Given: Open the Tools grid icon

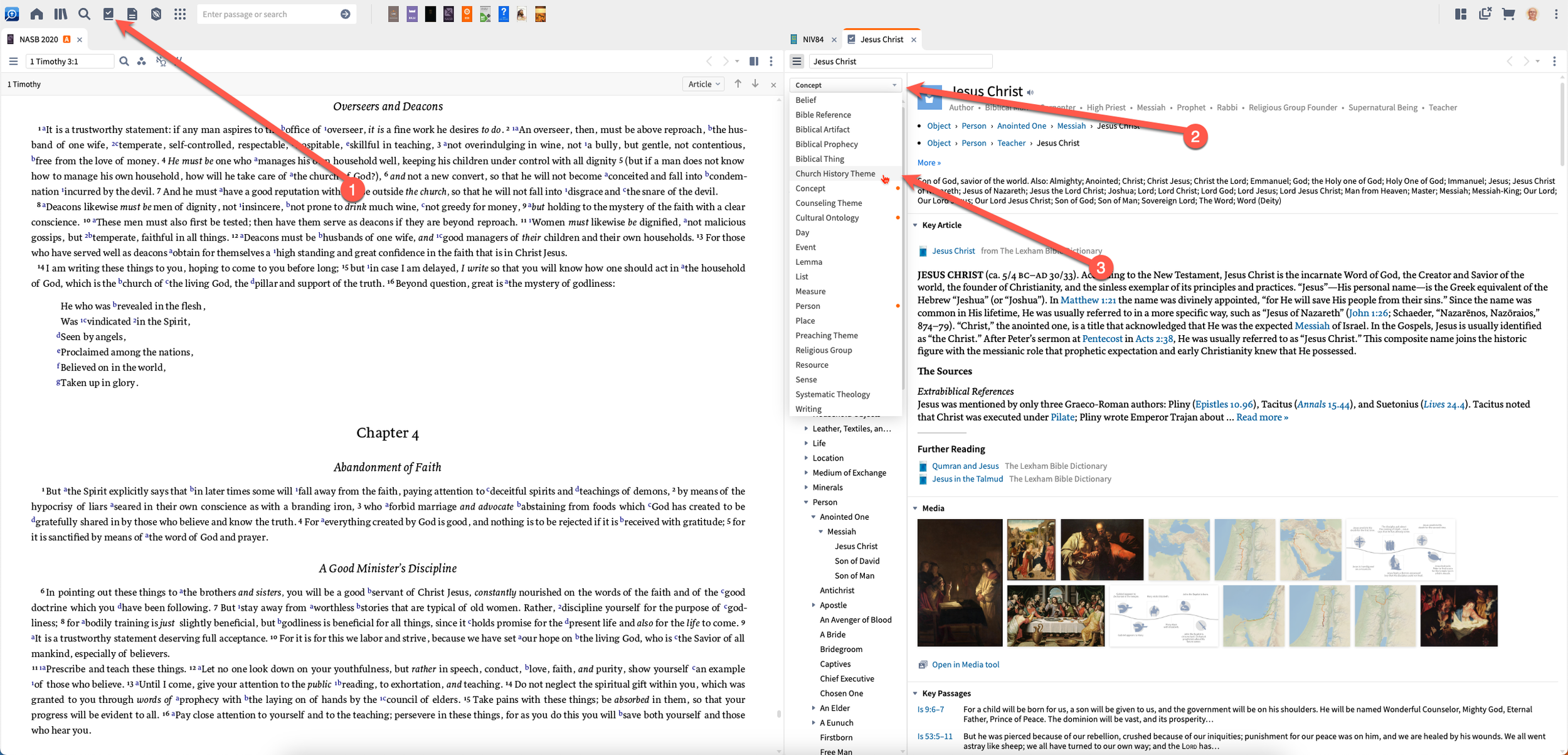Looking at the screenshot, I should click(x=180, y=14).
